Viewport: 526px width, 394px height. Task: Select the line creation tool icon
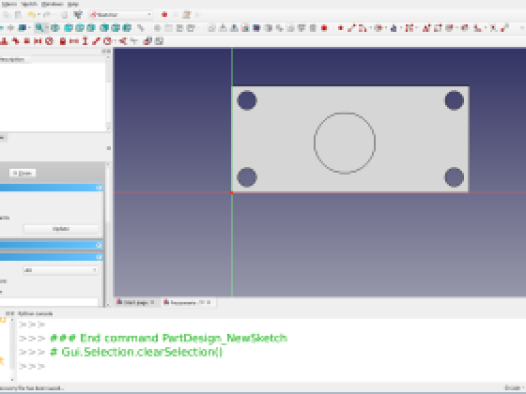pos(351,28)
